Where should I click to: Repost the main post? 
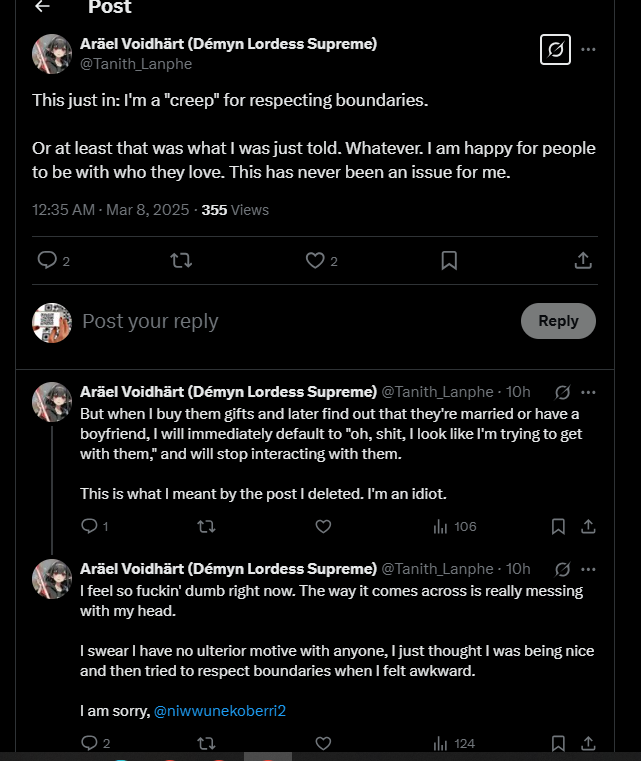pos(181,261)
